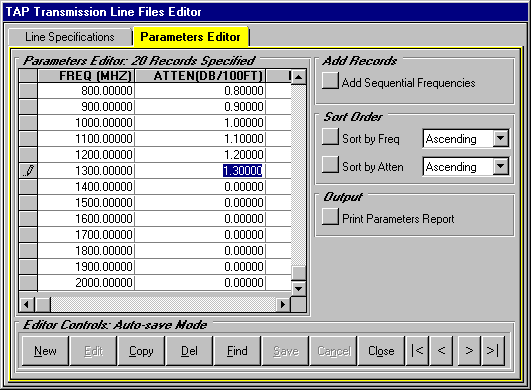Toggle Add Sequential Frequencies box
This screenshot has width=531, height=390.
[x=330, y=81]
